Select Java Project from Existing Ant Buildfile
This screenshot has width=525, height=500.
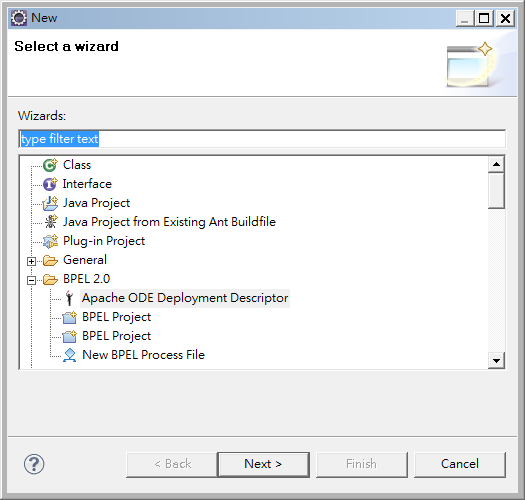tap(169, 222)
